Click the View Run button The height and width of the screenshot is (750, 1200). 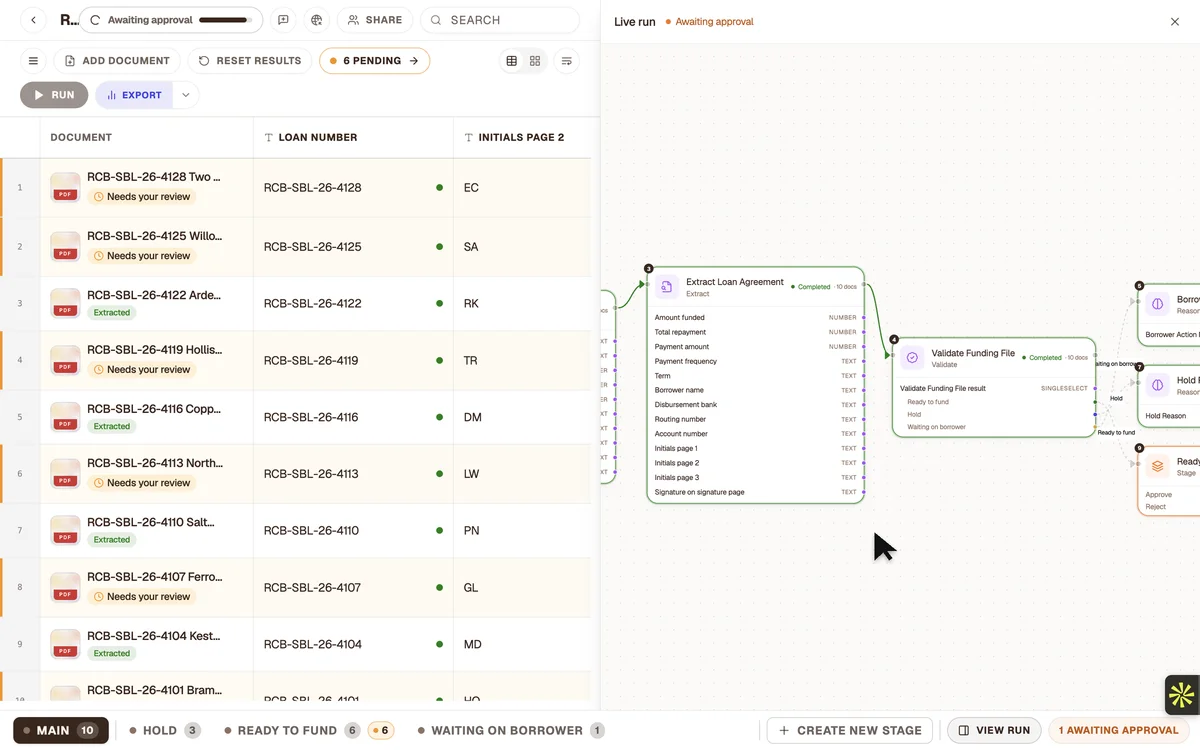994,730
